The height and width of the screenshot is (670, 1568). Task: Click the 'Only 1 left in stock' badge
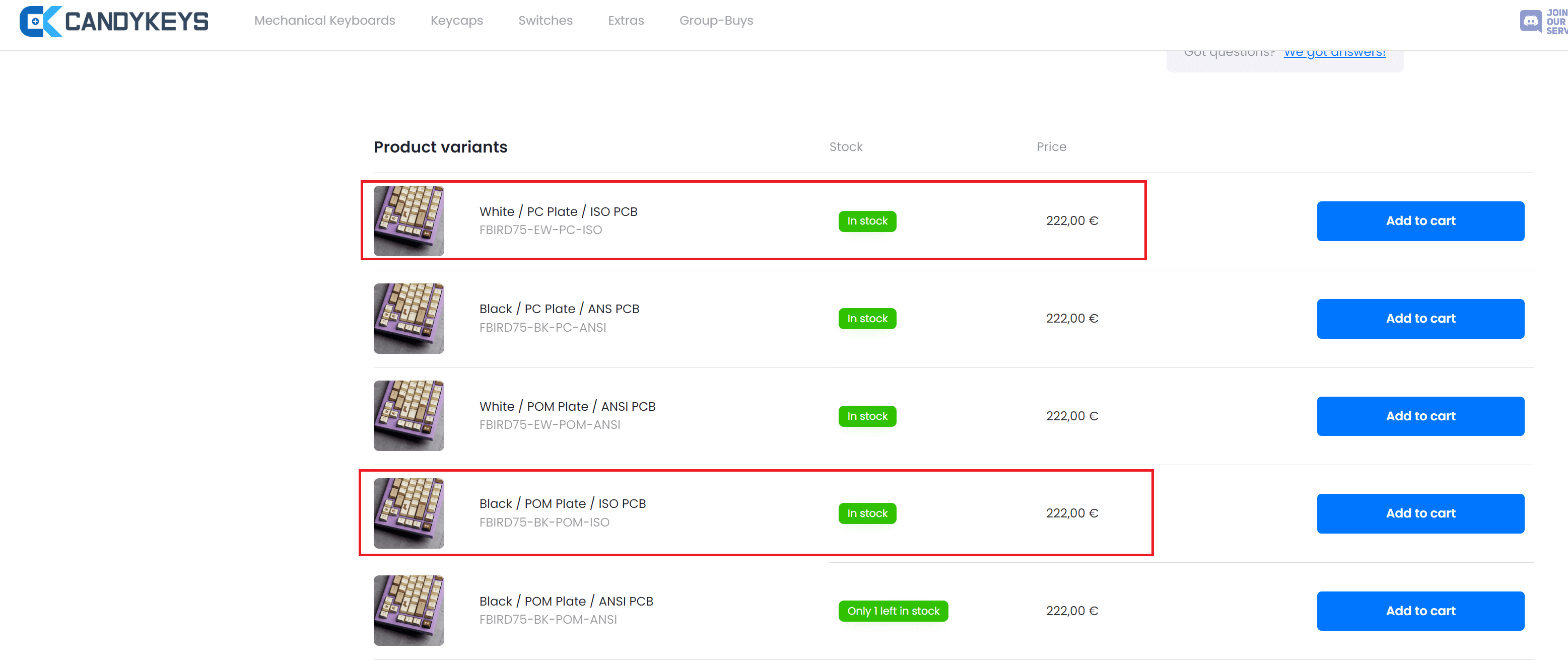pos(893,611)
